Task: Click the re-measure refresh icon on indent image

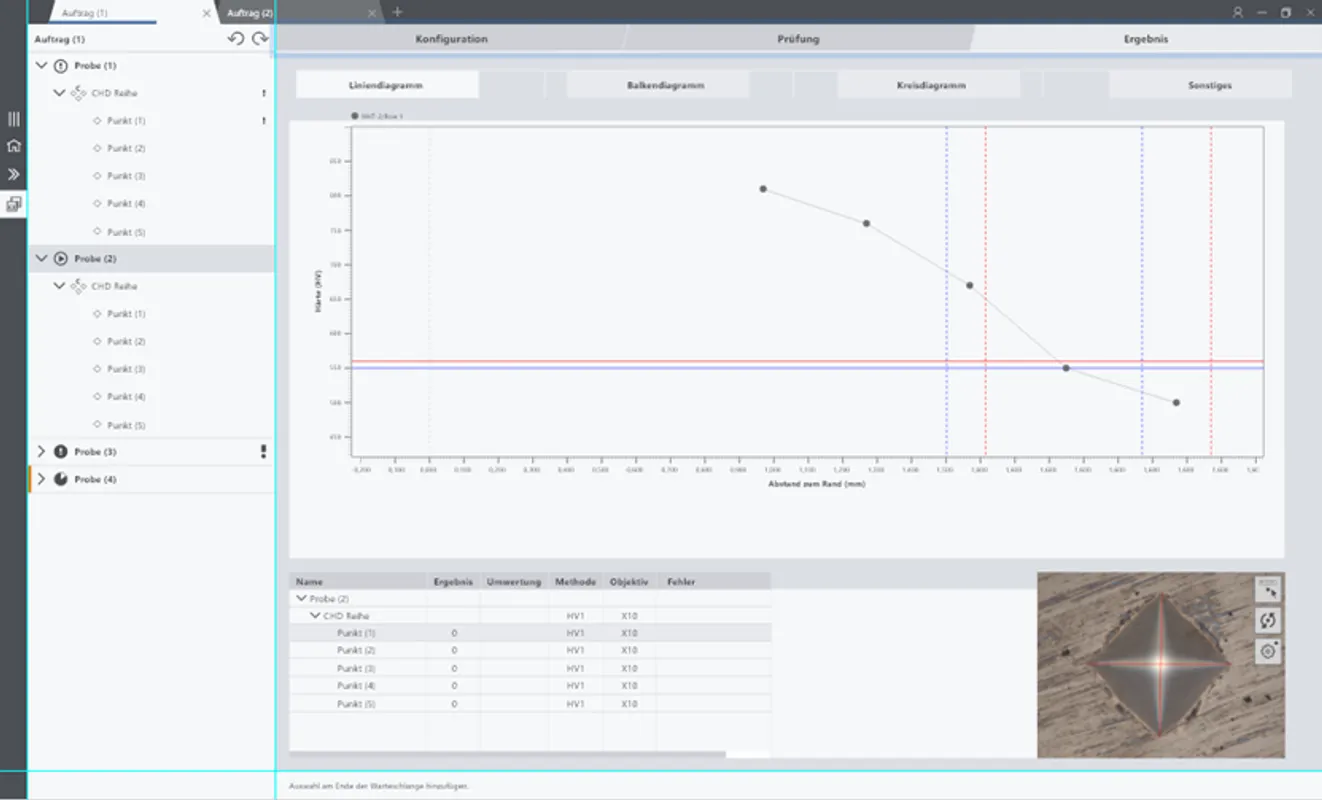Action: tap(1268, 621)
